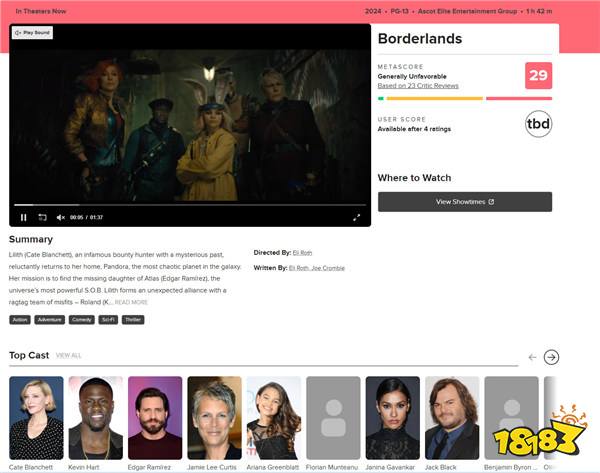The height and width of the screenshot is (473, 600).
Task: Seek along the video progress bar
Action: [x=190, y=205]
